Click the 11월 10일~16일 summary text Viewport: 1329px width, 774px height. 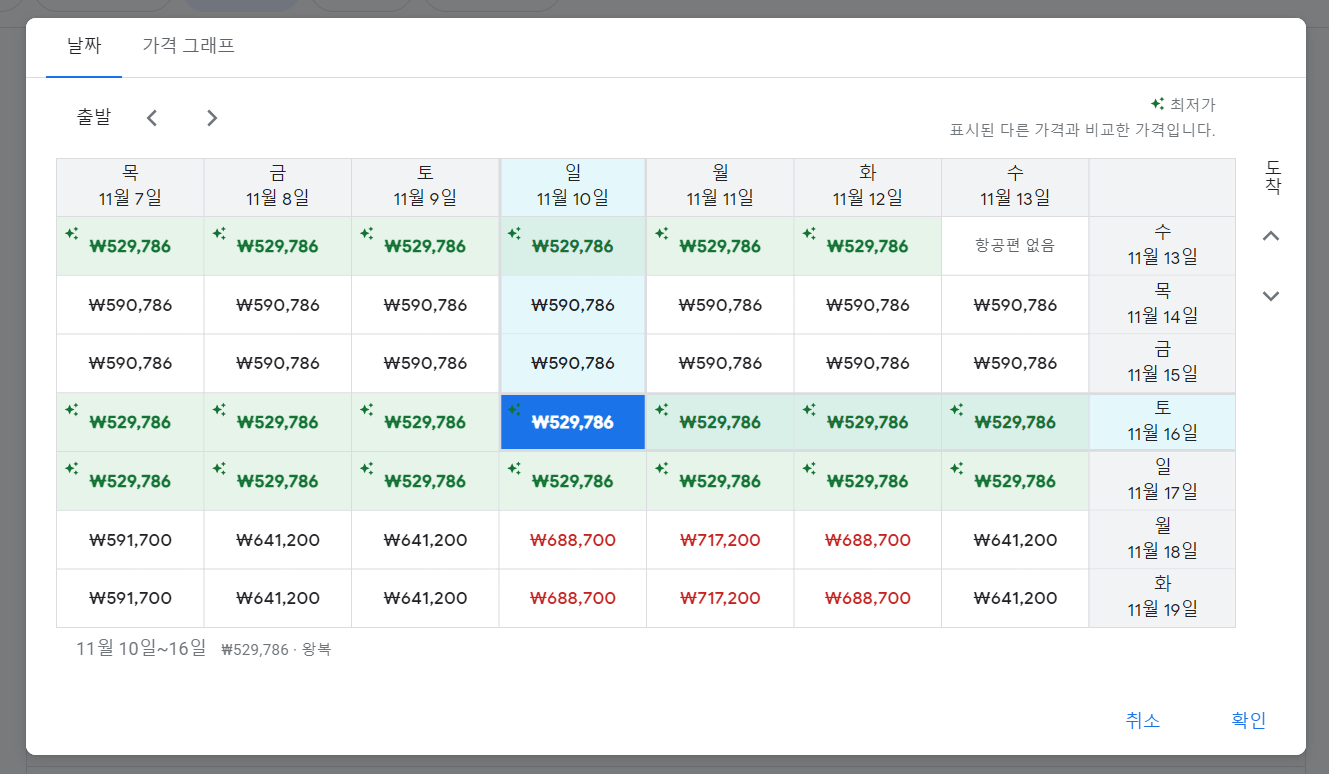[x=141, y=649]
